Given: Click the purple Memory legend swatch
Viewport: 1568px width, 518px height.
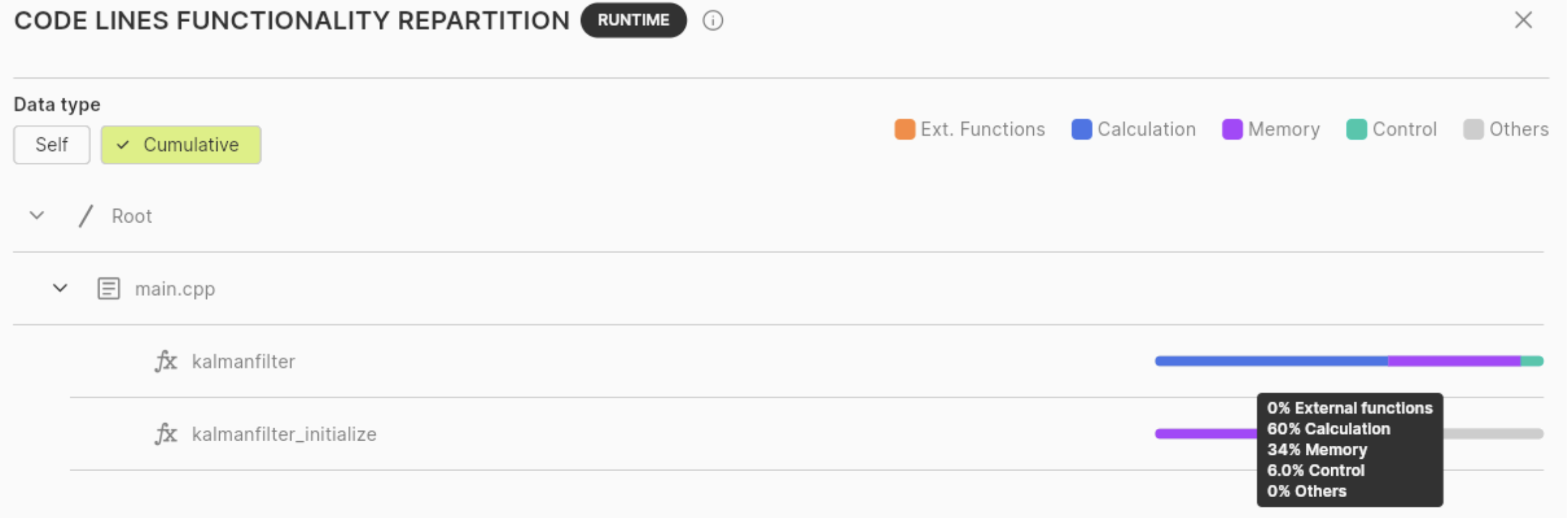Looking at the screenshot, I should click(1232, 129).
